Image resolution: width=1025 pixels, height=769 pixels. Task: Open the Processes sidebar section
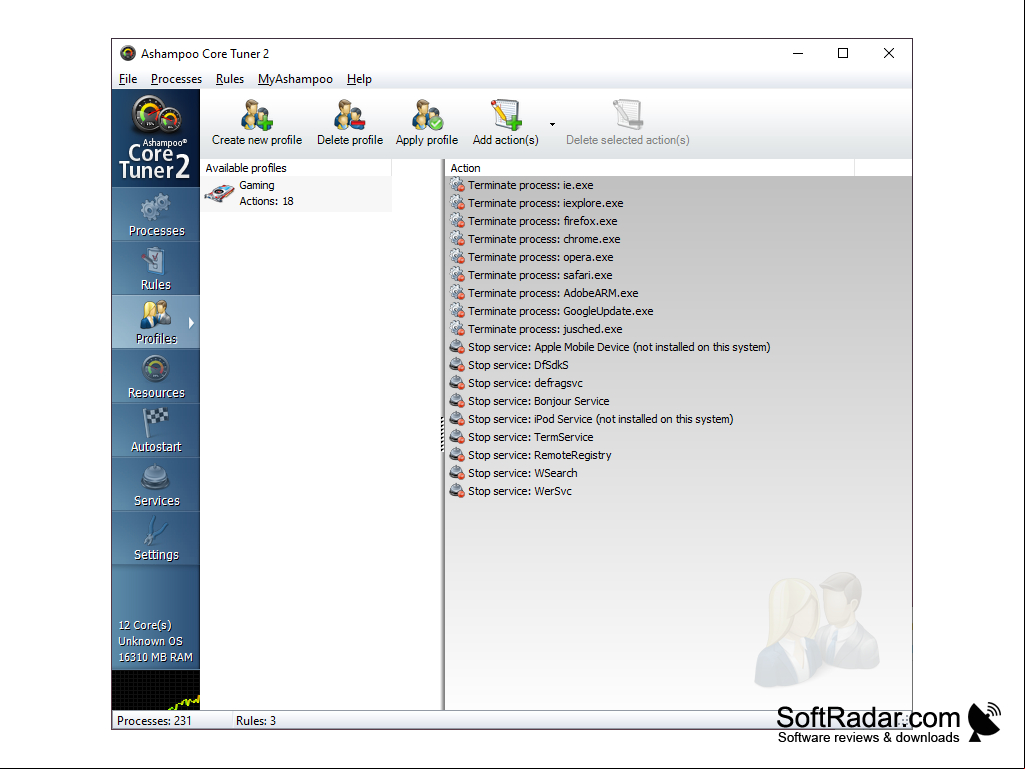[156, 214]
